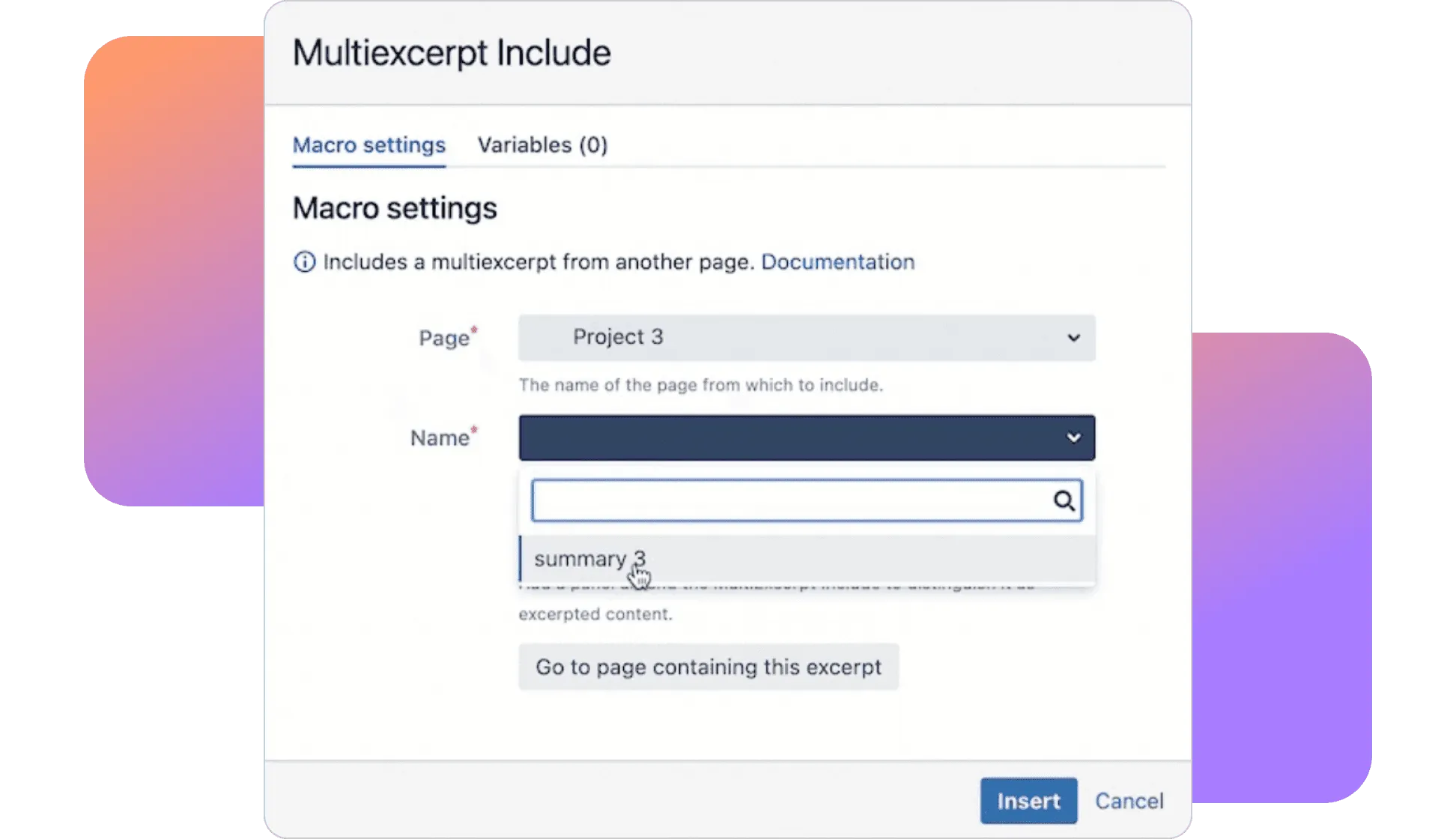Image resolution: width=1456 pixels, height=839 pixels.
Task: Cancel the Multiexcerpt Include dialog
Action: pyautogui.click(x=1129, y=801)
